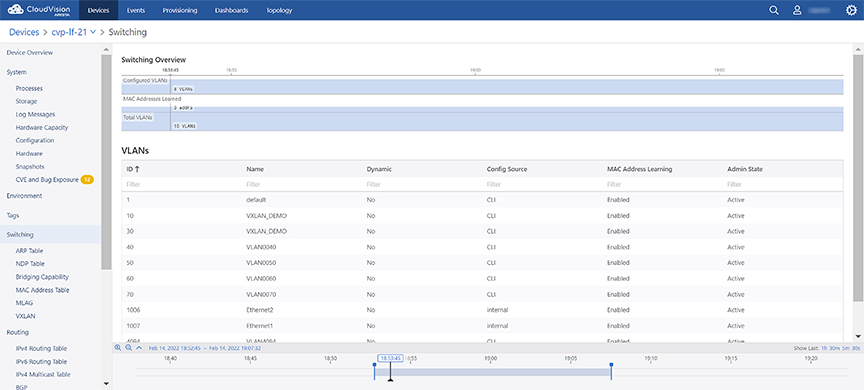Click the timeline end range handle
The image size is (864, 390).
coord(611,371)
